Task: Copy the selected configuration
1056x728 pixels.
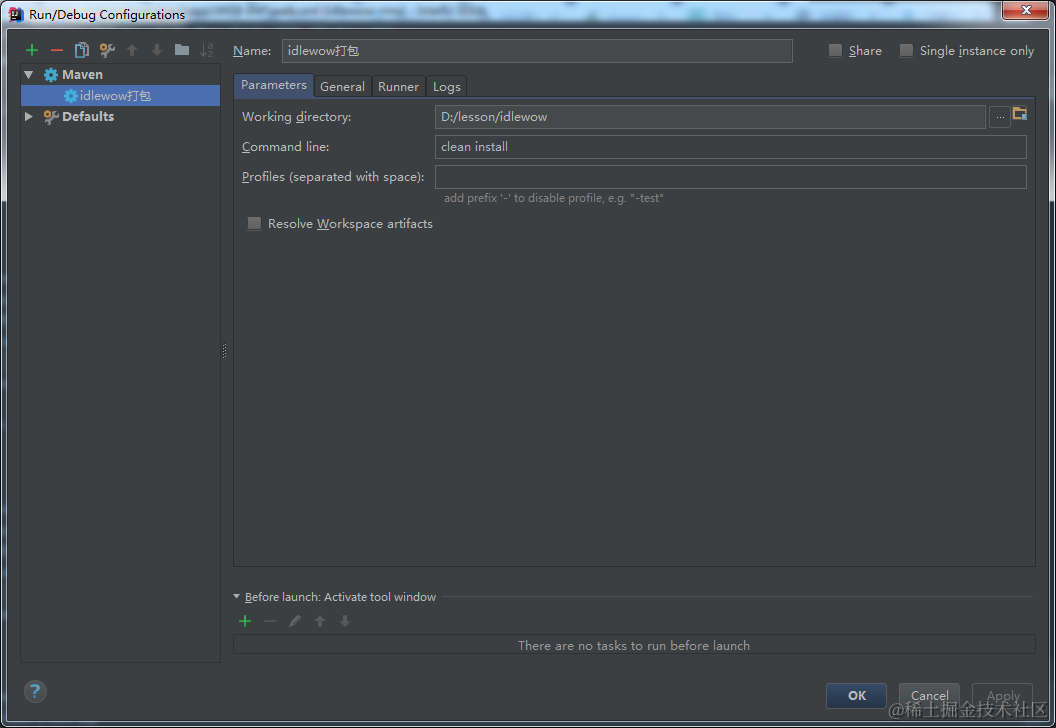Action: click(81, 50)
